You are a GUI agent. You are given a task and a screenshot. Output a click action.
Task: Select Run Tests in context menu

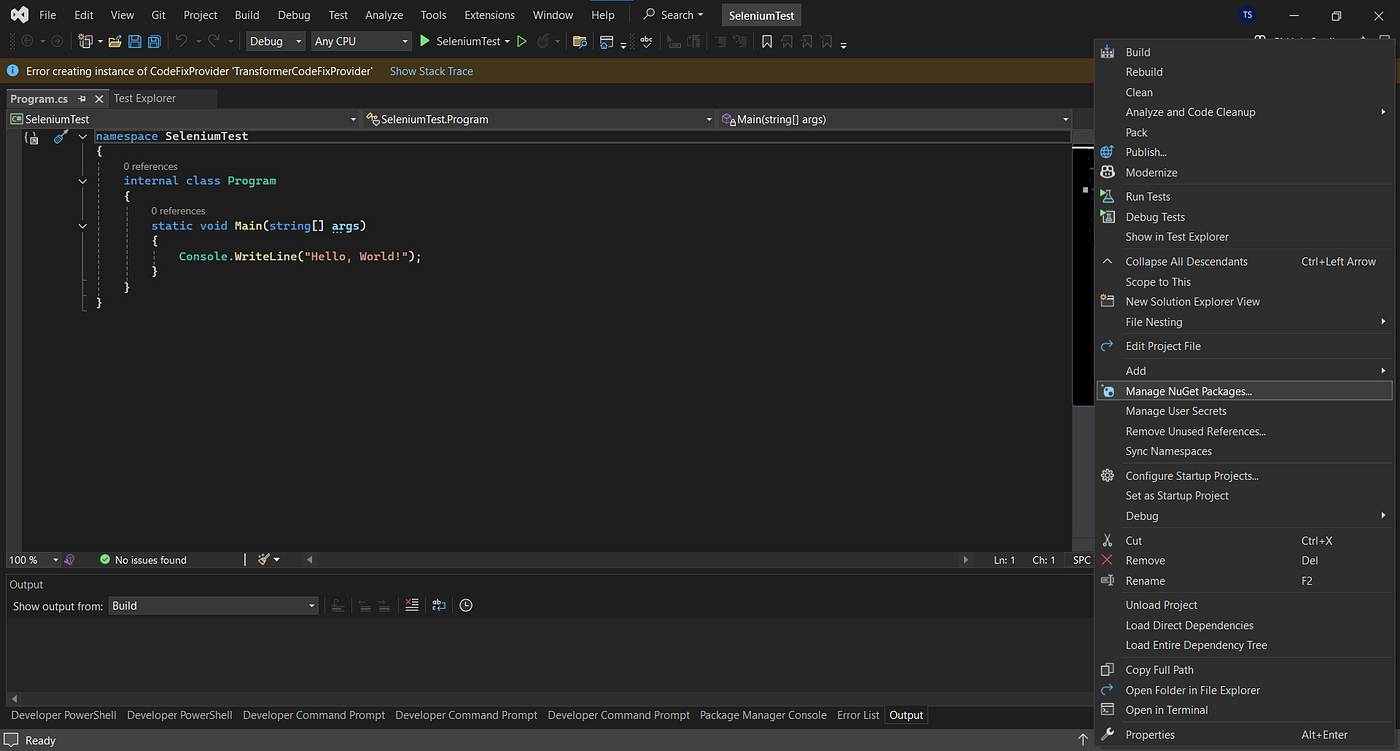pyautogui.click(x=1244, y=197)
